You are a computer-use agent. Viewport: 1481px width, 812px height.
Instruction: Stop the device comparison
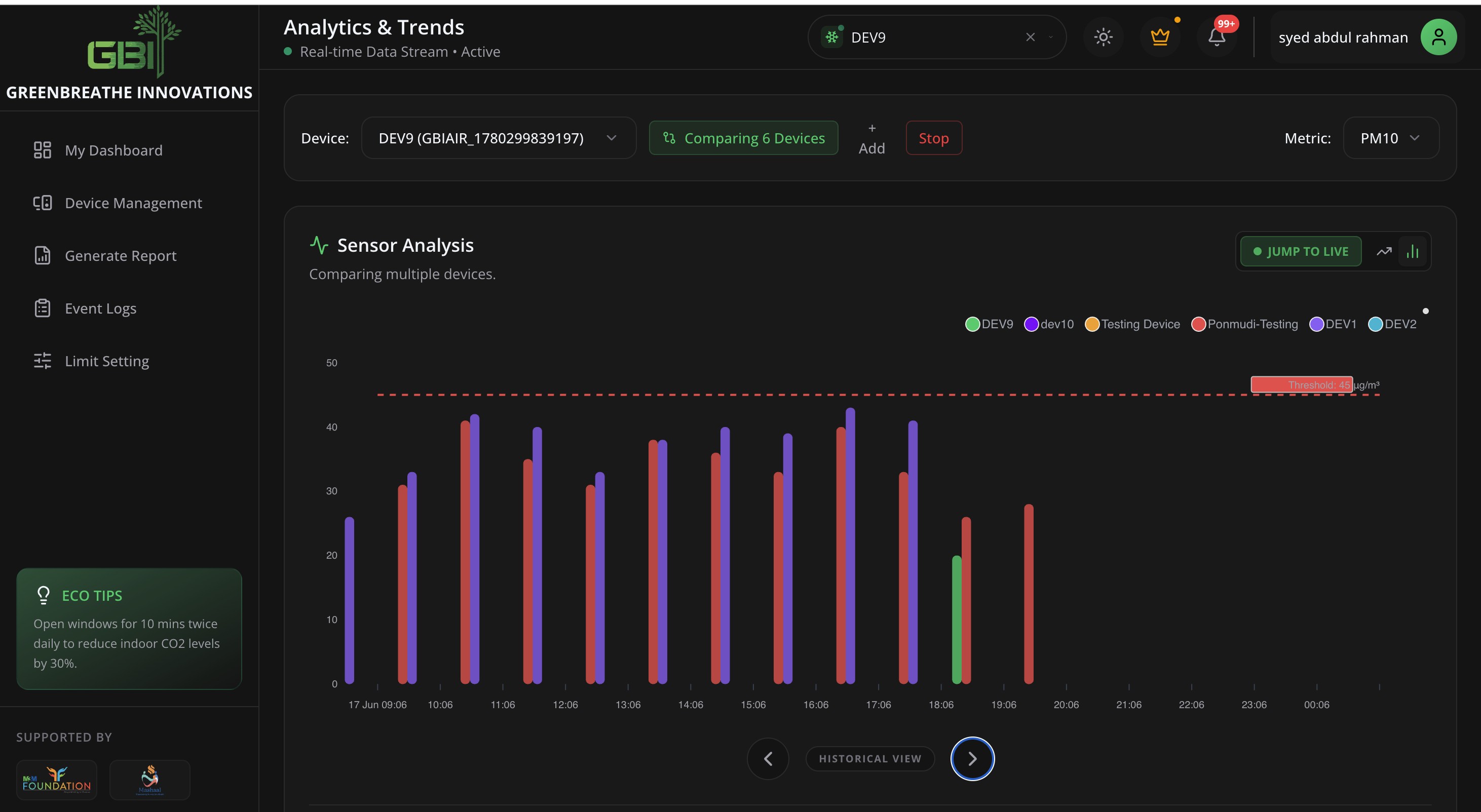[x=934, y=138]
